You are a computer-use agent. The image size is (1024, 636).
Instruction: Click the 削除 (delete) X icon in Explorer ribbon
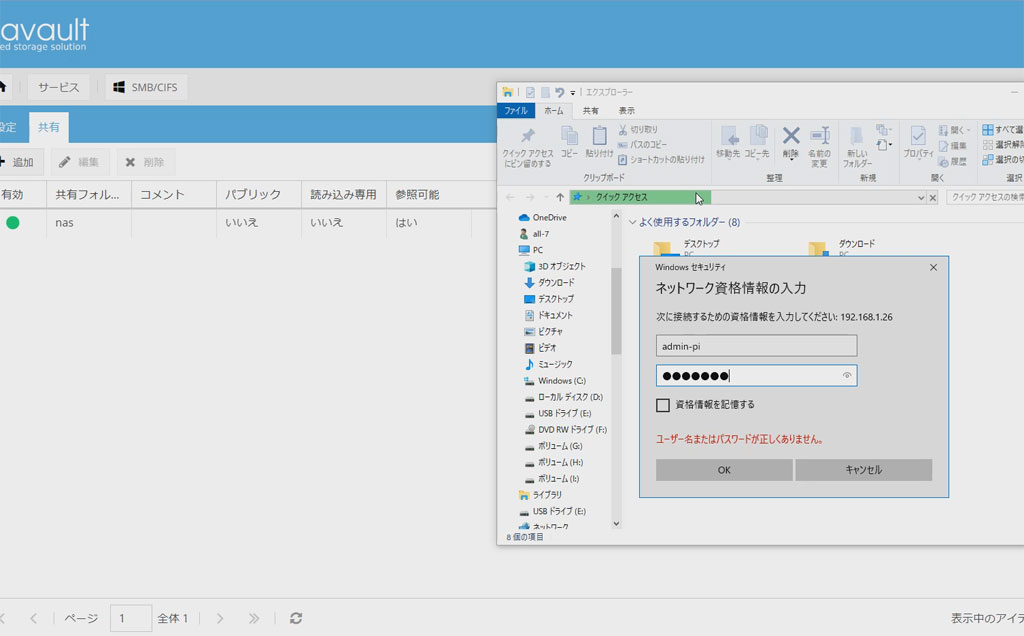click(790, 136)
